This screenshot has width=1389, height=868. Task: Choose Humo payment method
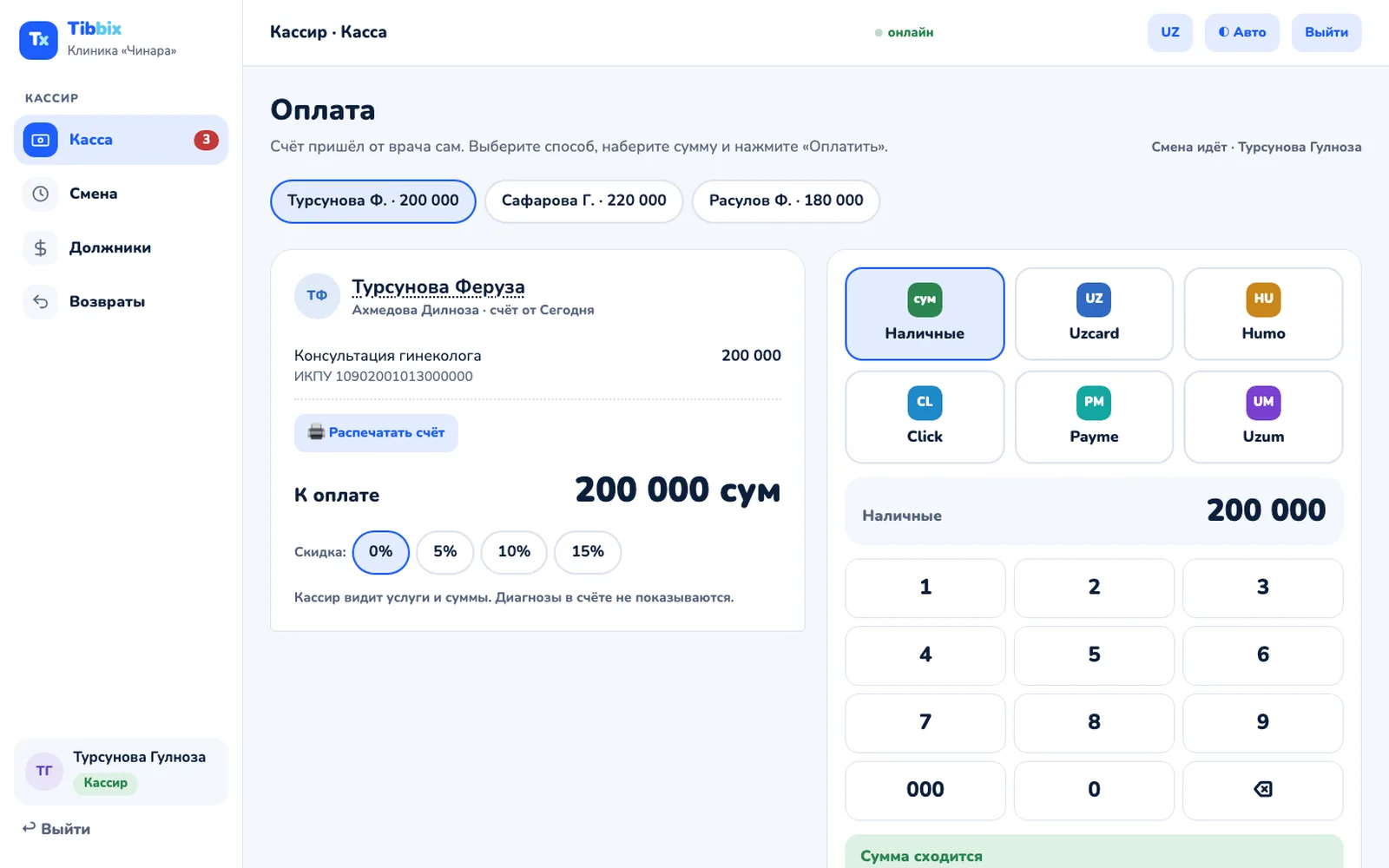pyautogui.click(x=1263, y=313)
